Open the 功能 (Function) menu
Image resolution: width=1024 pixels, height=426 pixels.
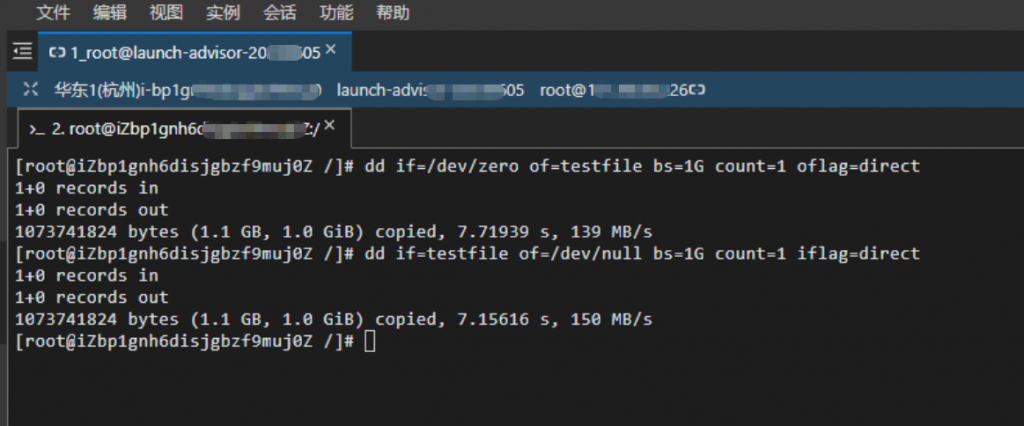(336, 13)
